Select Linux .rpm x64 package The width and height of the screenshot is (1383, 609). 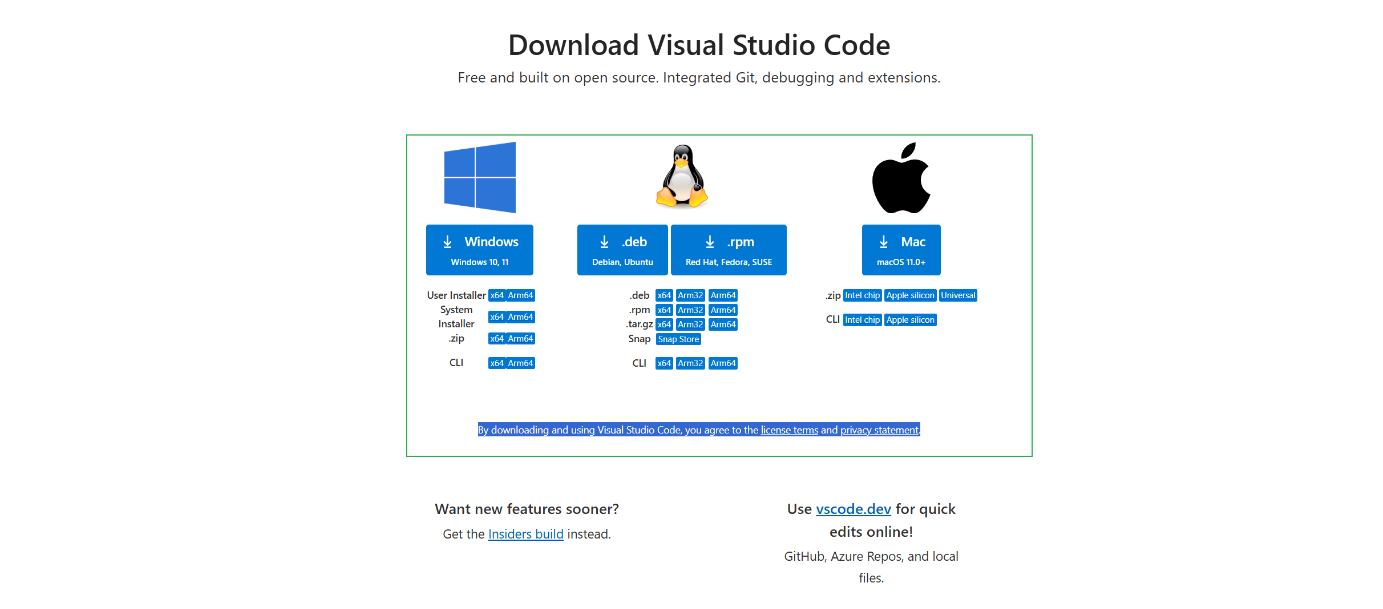(664, 310)
